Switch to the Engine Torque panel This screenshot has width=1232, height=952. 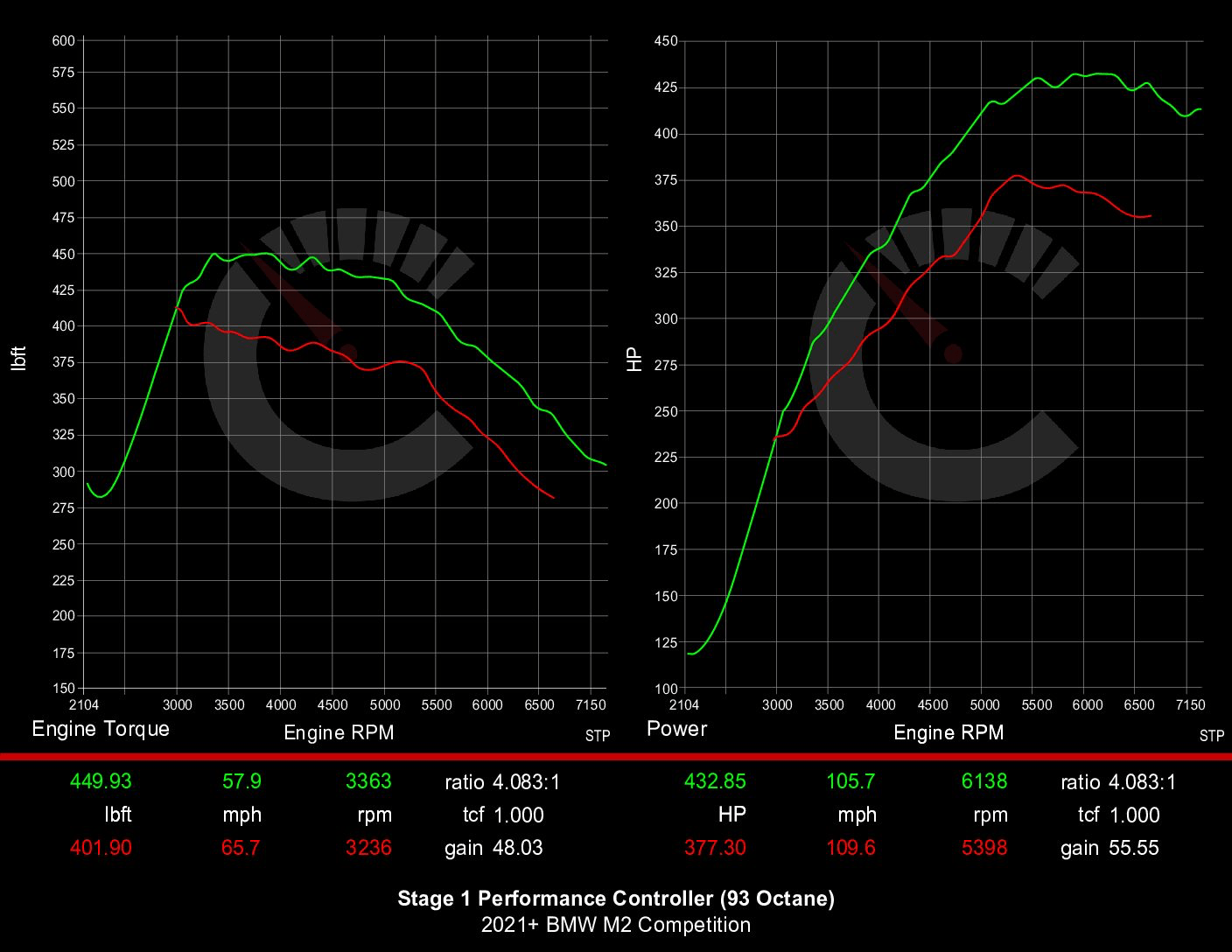click(101, 728)
